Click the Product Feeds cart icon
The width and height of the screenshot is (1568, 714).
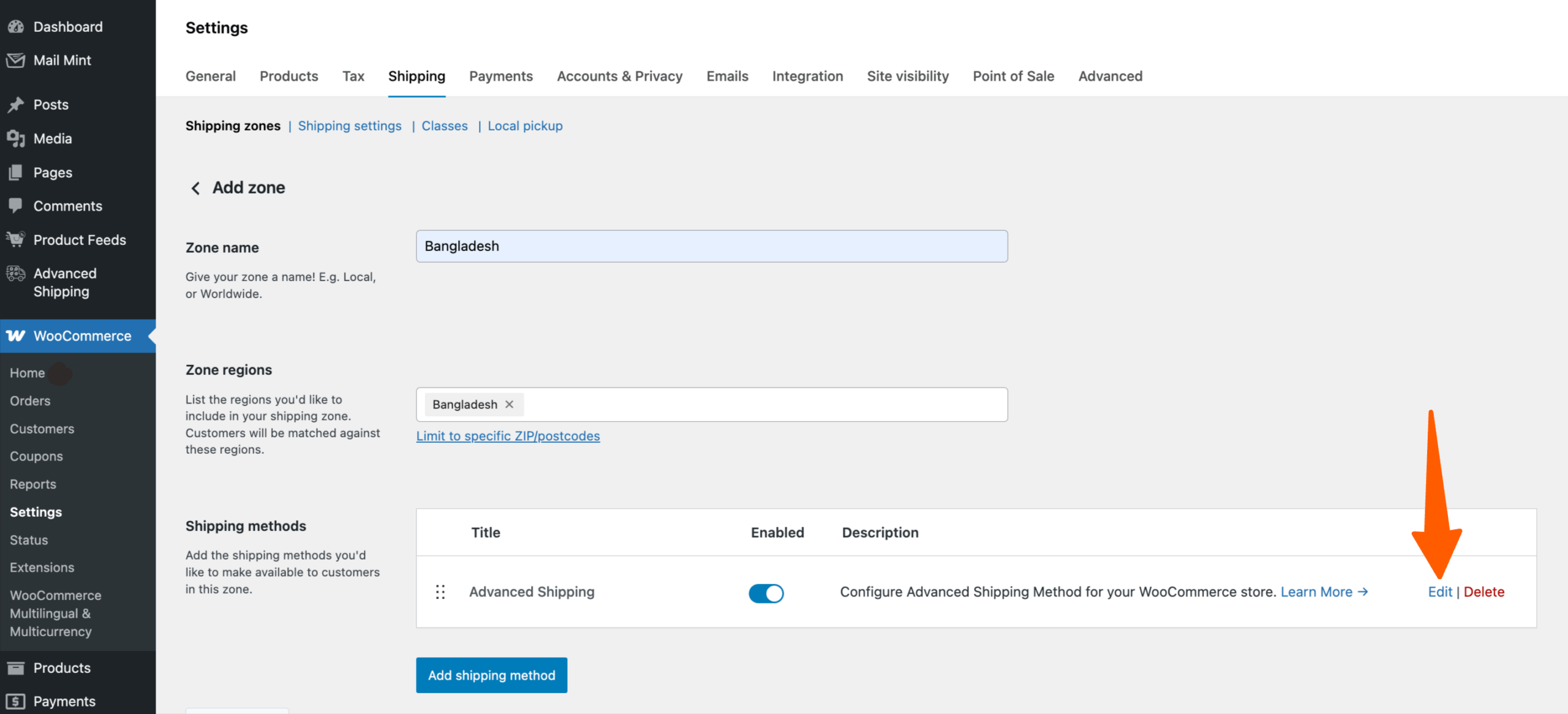pos(16,239)
